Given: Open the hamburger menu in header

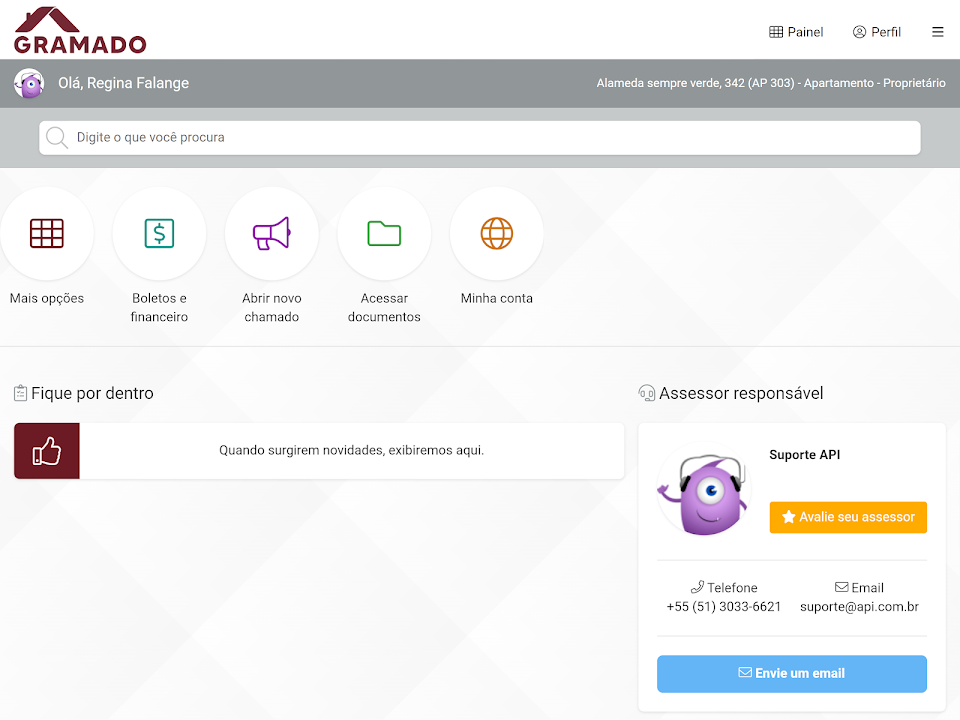Looking at the screenshot, I should pos(937,32).
